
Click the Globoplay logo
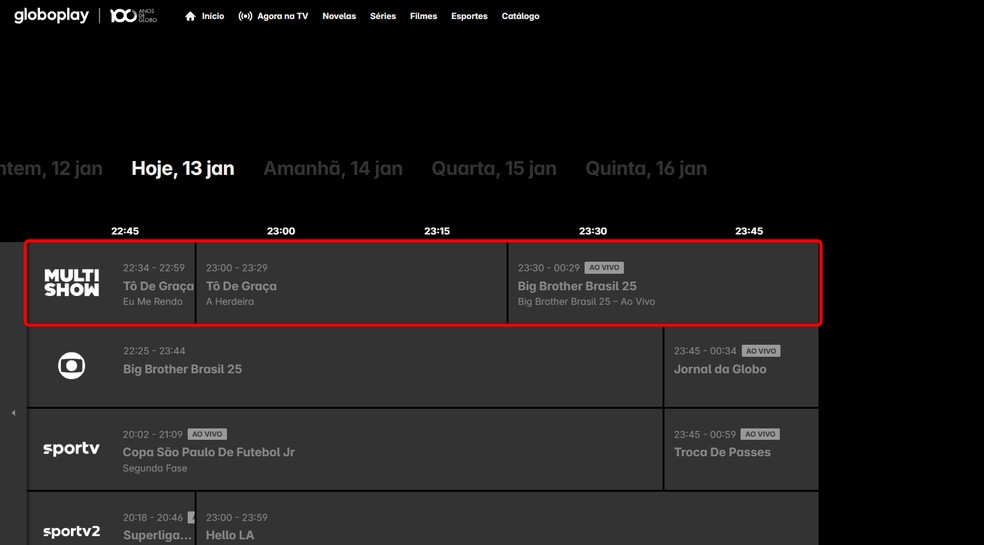(51, 16)
